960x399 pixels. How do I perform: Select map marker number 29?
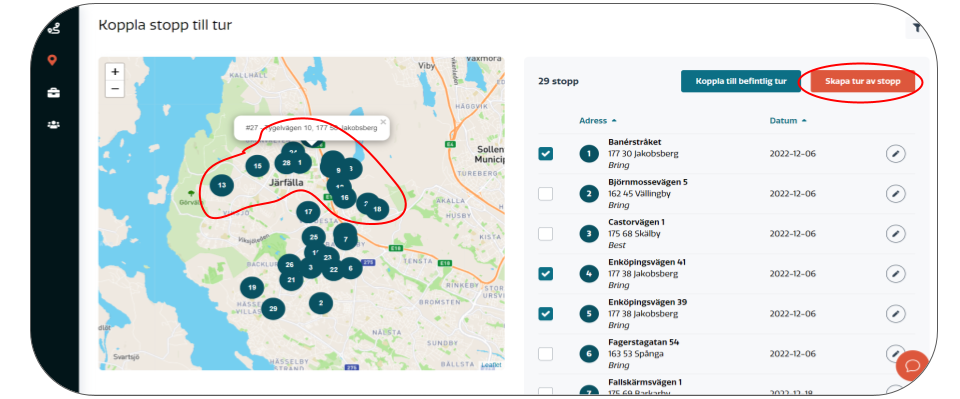pos(273,308)
